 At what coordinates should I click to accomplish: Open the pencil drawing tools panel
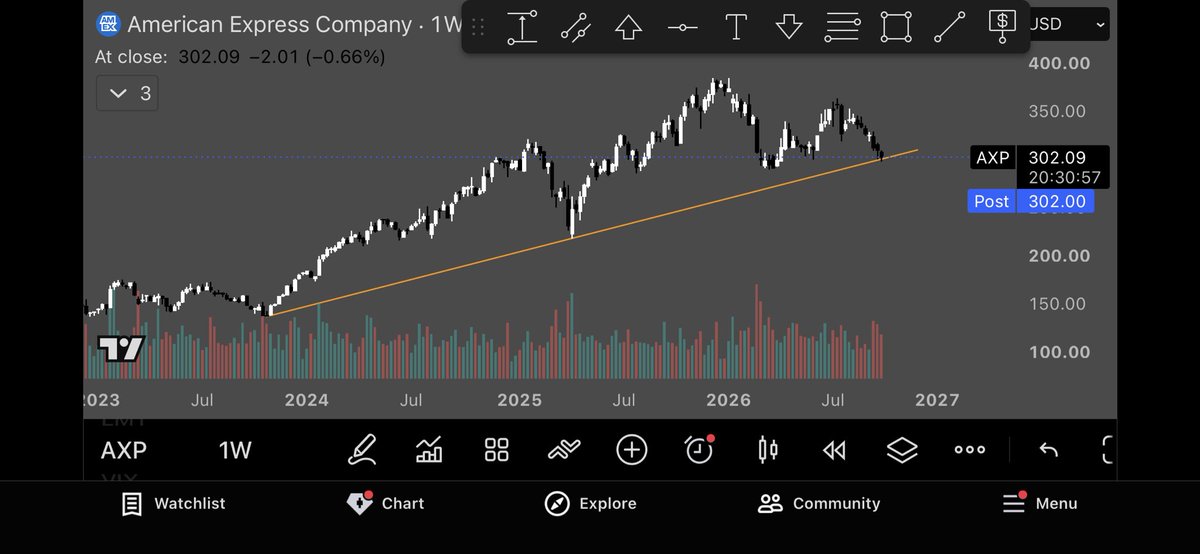(362, 450)
